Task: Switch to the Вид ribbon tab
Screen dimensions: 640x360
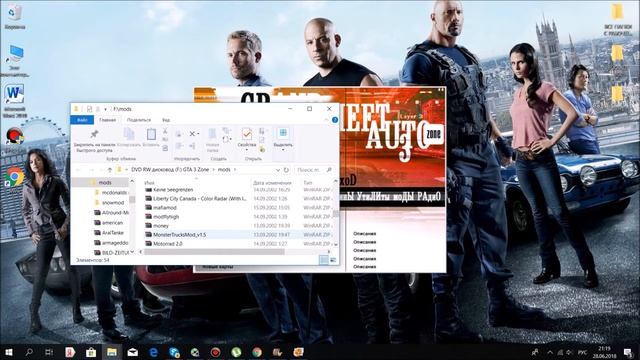Action: pyautogui.click(x=166, y=120)
